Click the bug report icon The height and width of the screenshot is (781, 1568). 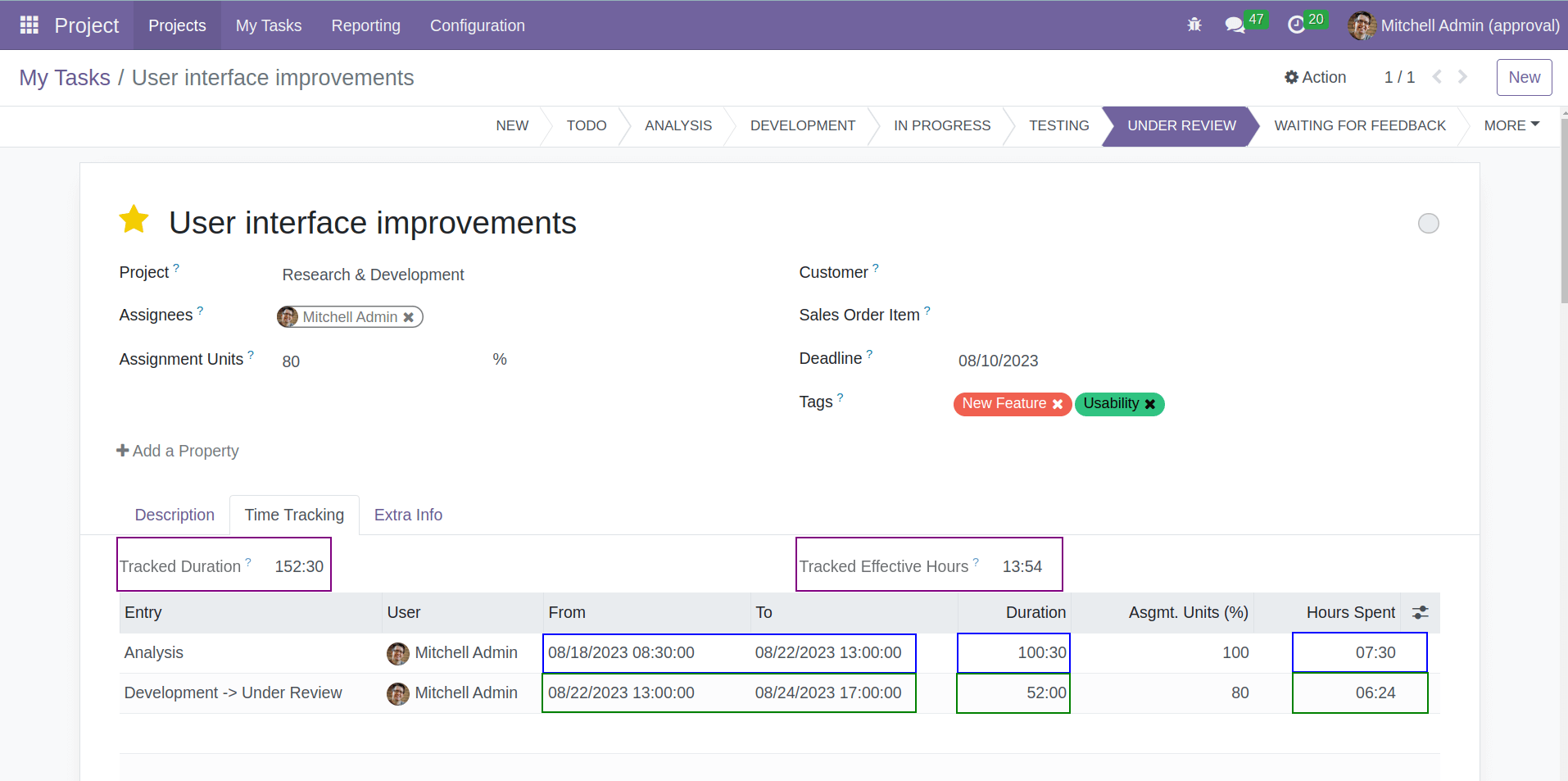click(x=1194, y=25)
